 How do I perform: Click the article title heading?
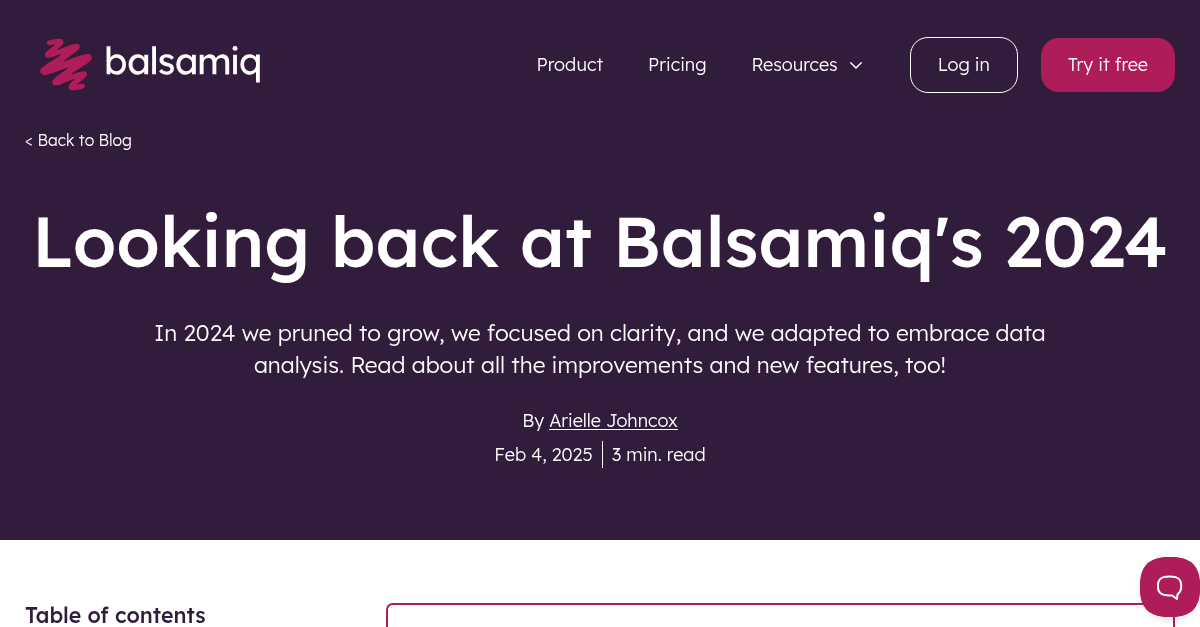(600, 242)
